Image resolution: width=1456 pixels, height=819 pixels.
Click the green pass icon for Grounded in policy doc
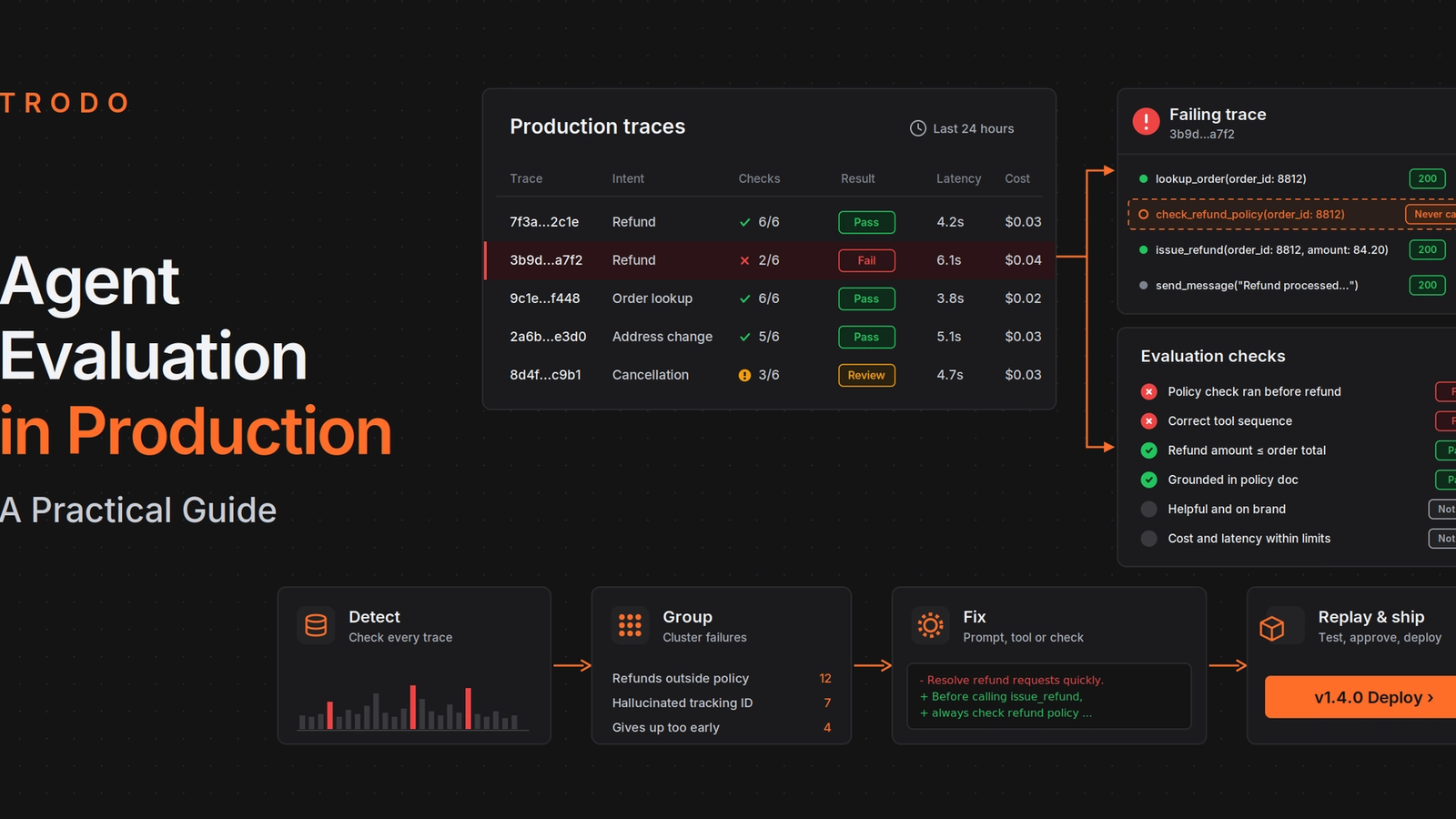click(x=1149, y=480)
